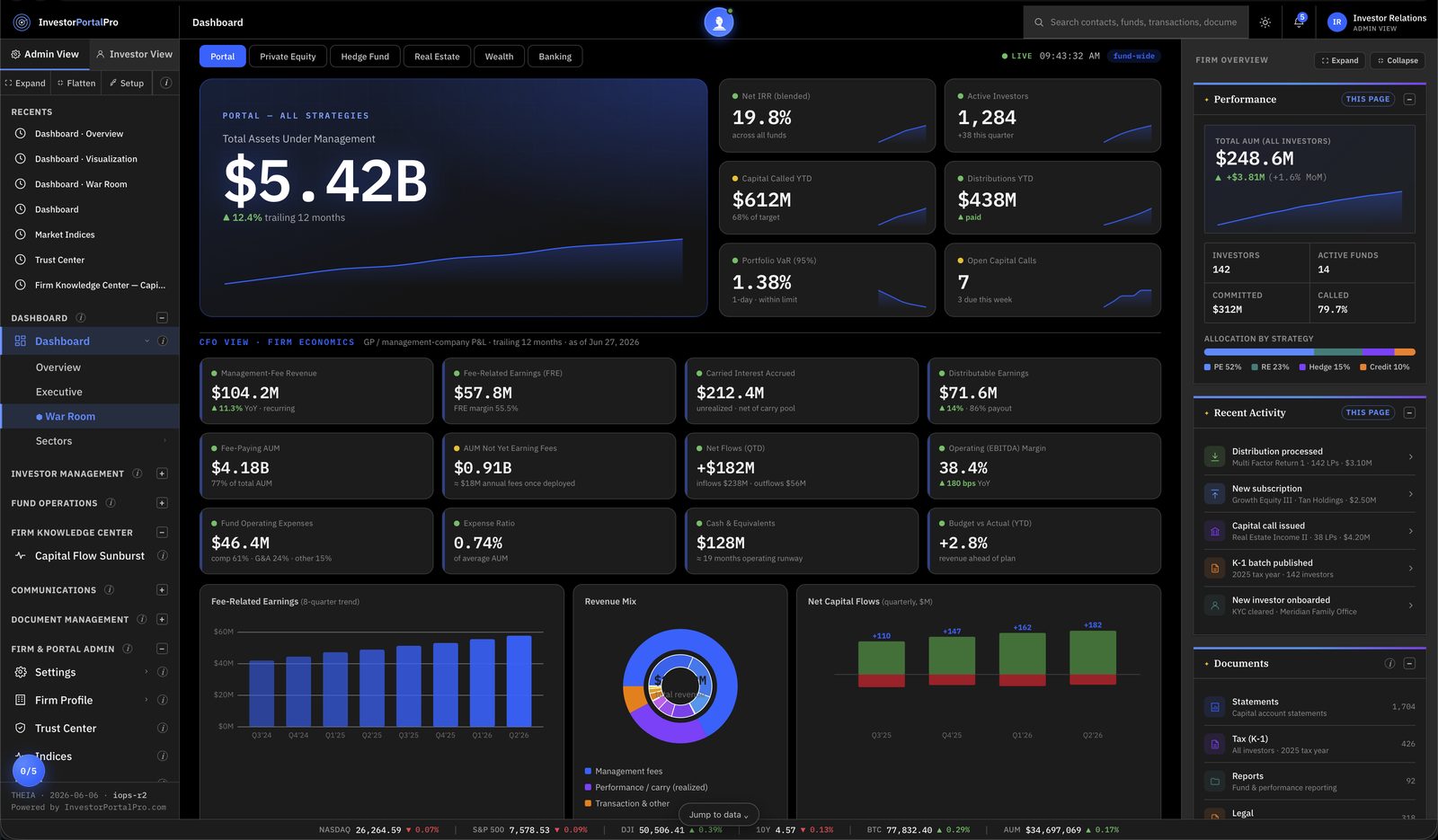Image resolution: width=1438 pixels, height=840 pixels.
Task: Expand the Fund Operations section
Action: click(162, 503)
